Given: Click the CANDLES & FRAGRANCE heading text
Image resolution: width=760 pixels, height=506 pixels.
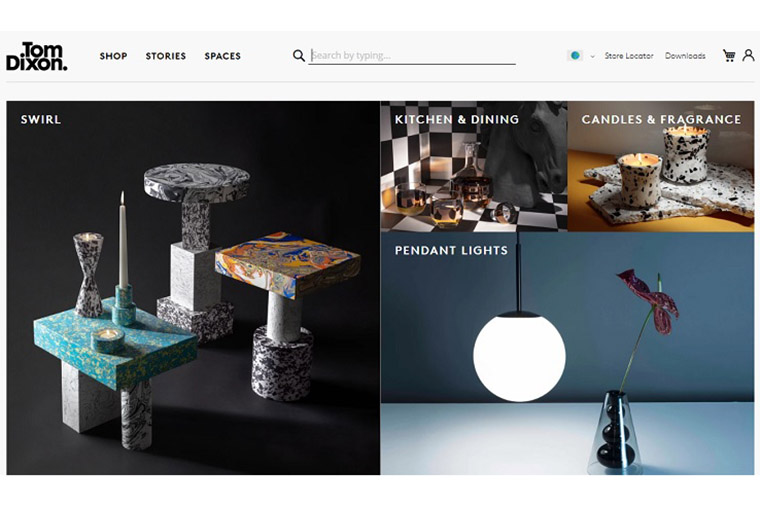Looking at the screenshot, I should point(661,120).
